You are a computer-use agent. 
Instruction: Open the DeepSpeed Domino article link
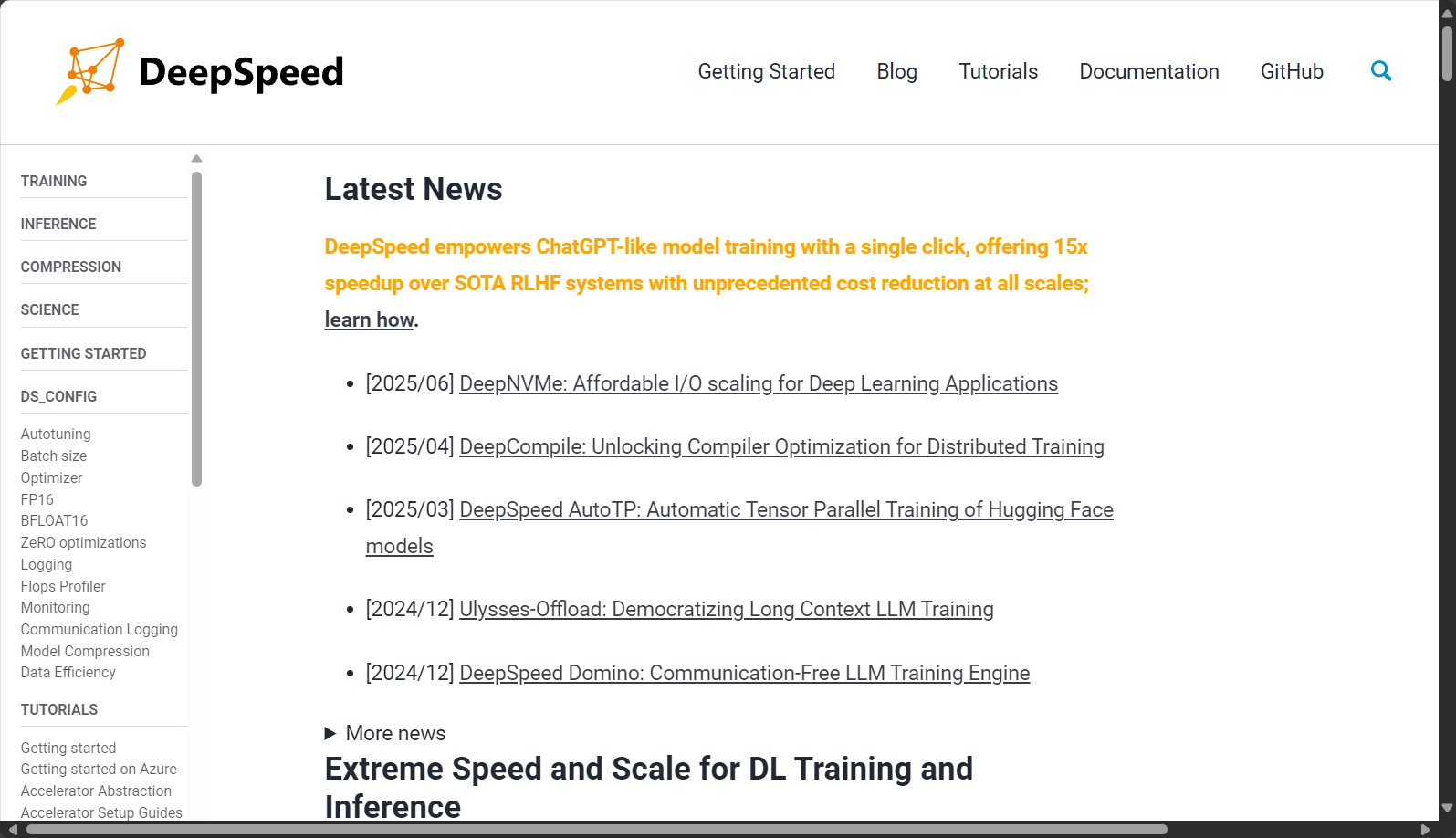(x=745, y=673)
